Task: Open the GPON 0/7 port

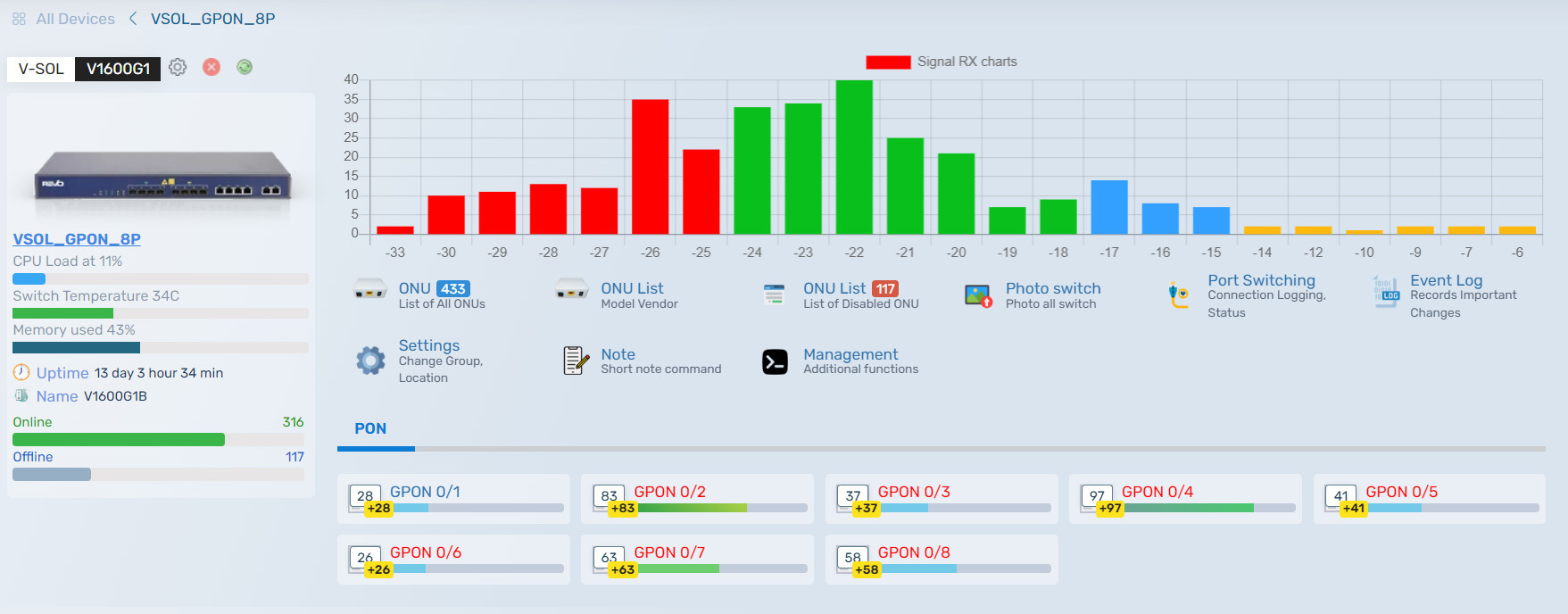Action: click(x=669, y=552)
